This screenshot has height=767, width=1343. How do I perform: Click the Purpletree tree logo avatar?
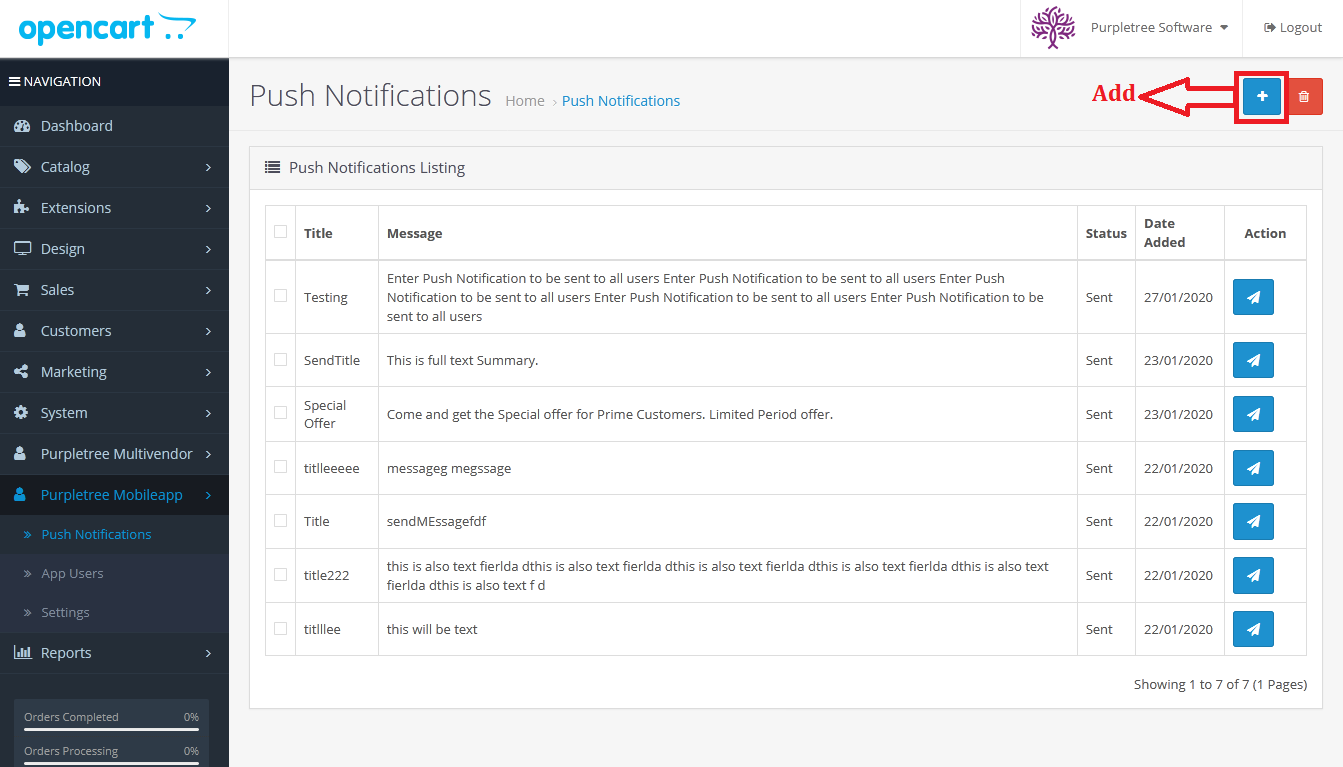pos(1053,28)
